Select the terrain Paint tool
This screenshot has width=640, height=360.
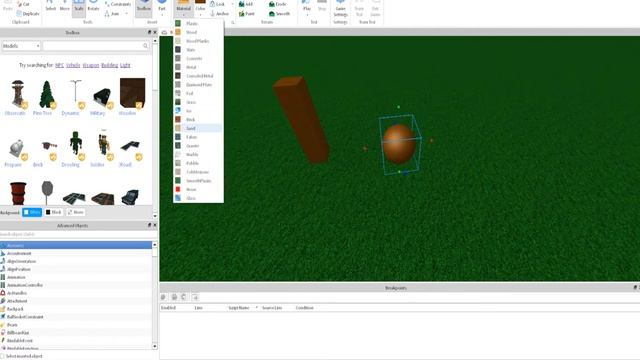[x=247, y=13]
